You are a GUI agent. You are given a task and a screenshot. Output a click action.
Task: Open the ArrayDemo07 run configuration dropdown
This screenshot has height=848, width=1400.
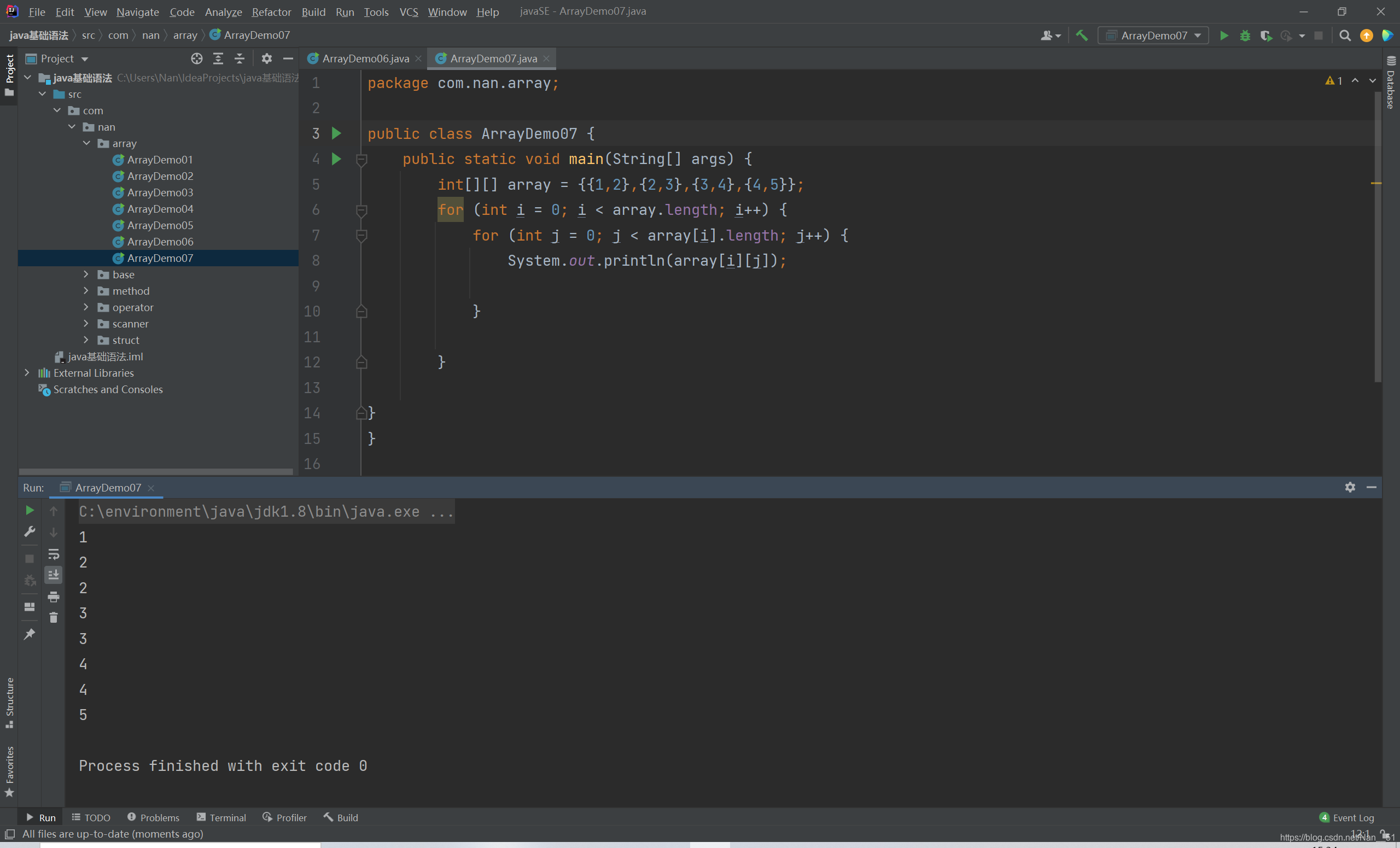pos(1152,35)
